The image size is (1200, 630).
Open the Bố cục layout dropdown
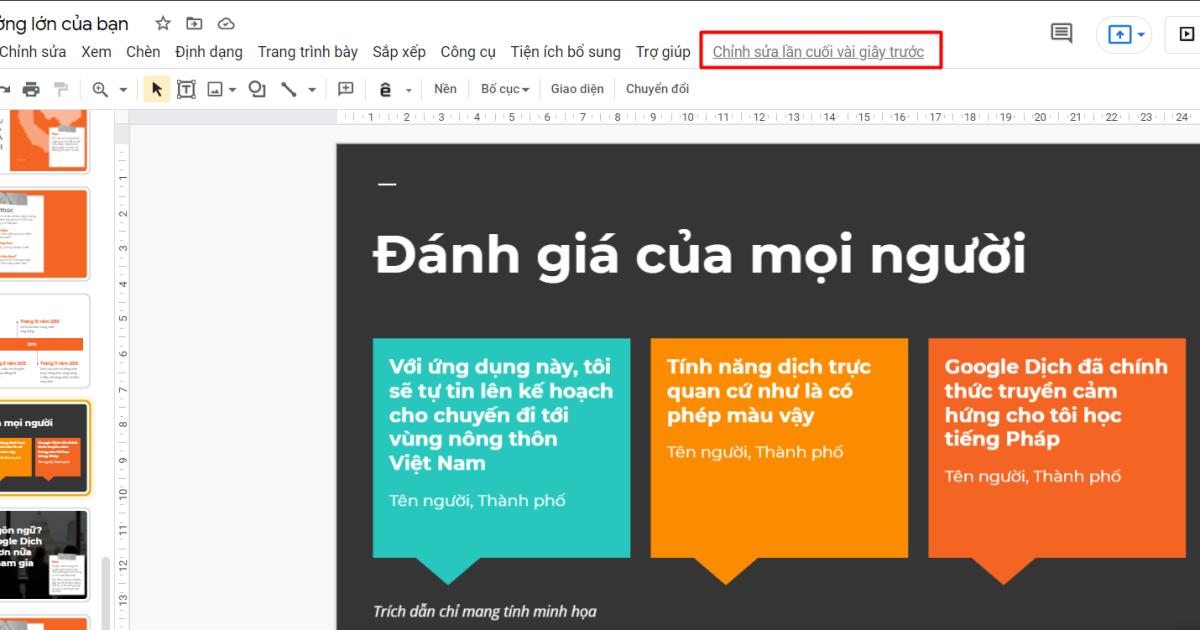pos(507,88)
